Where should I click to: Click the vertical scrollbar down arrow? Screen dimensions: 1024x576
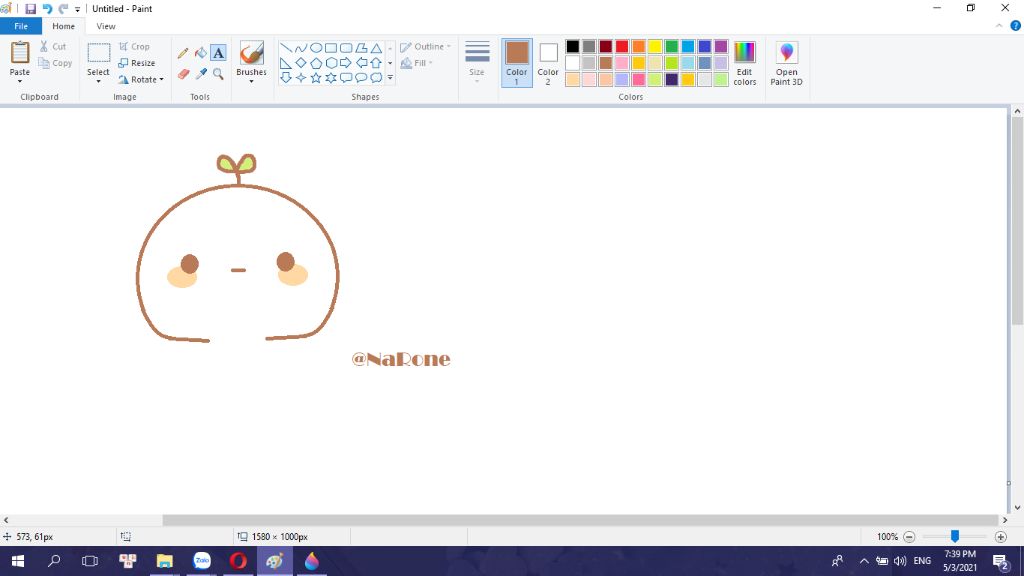(x=1017, y=507)
